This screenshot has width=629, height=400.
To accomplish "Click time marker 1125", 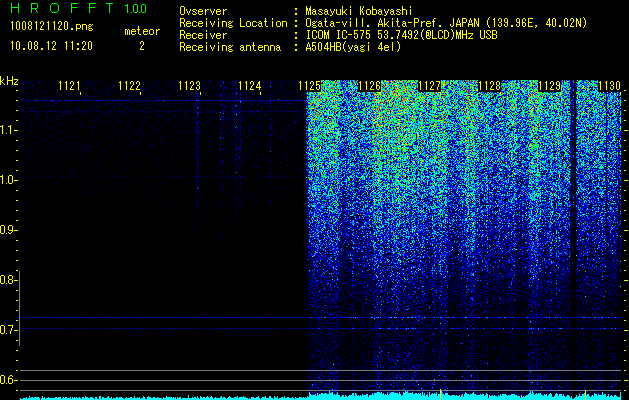I will (x=309, y=86).
